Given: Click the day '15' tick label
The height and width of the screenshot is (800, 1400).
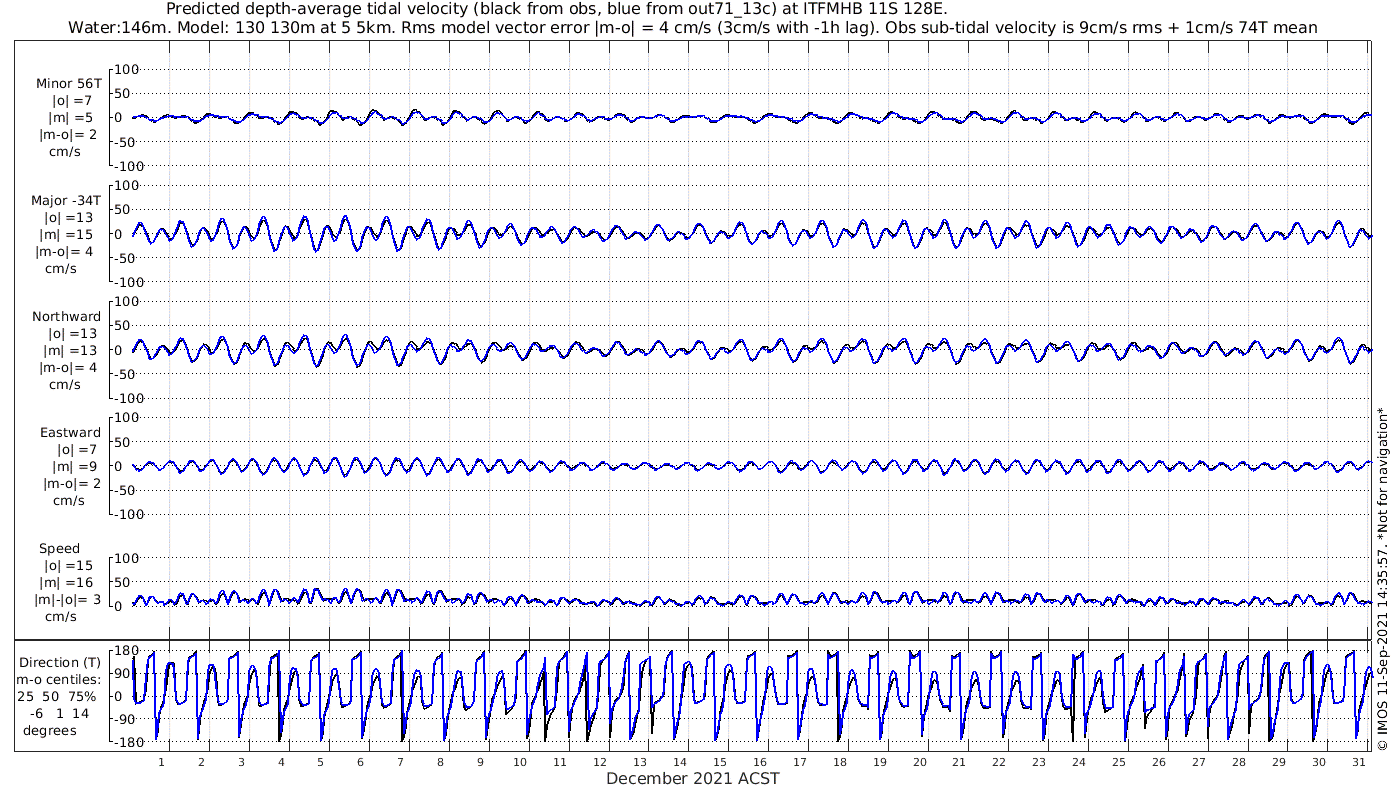Looking at the screenshot, I should (720, 762).
